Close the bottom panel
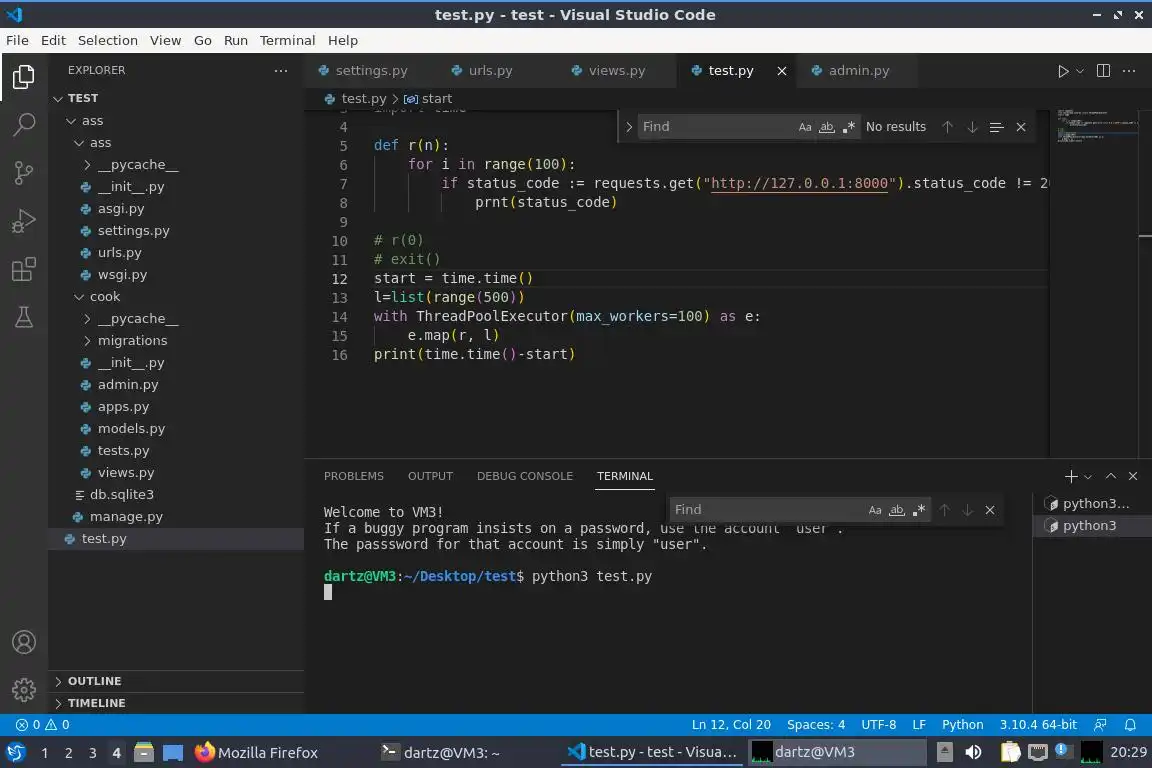The width and height of the screenshot is (1152, 768). coord(1133,476)
